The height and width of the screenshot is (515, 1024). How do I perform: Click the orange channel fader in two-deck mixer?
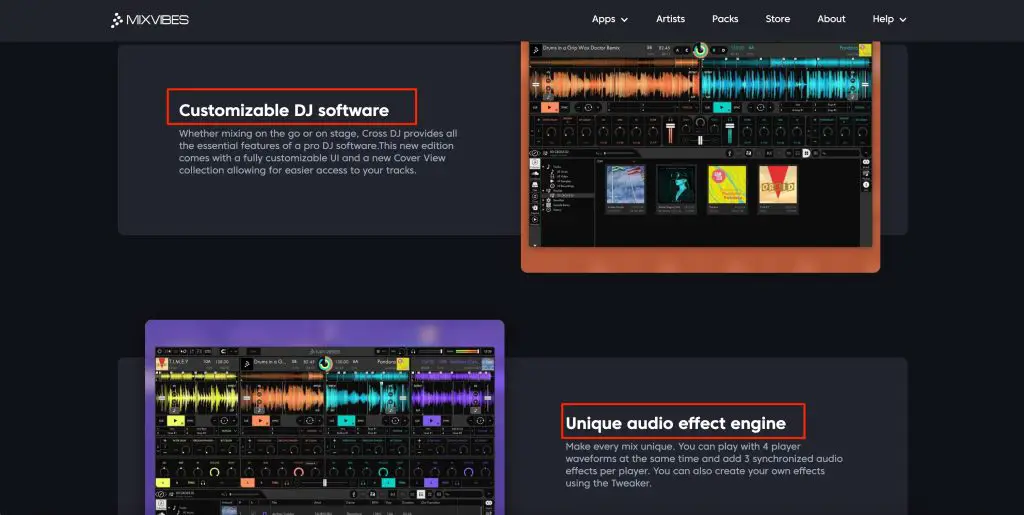pyautogui.click(x=670, y=131)
